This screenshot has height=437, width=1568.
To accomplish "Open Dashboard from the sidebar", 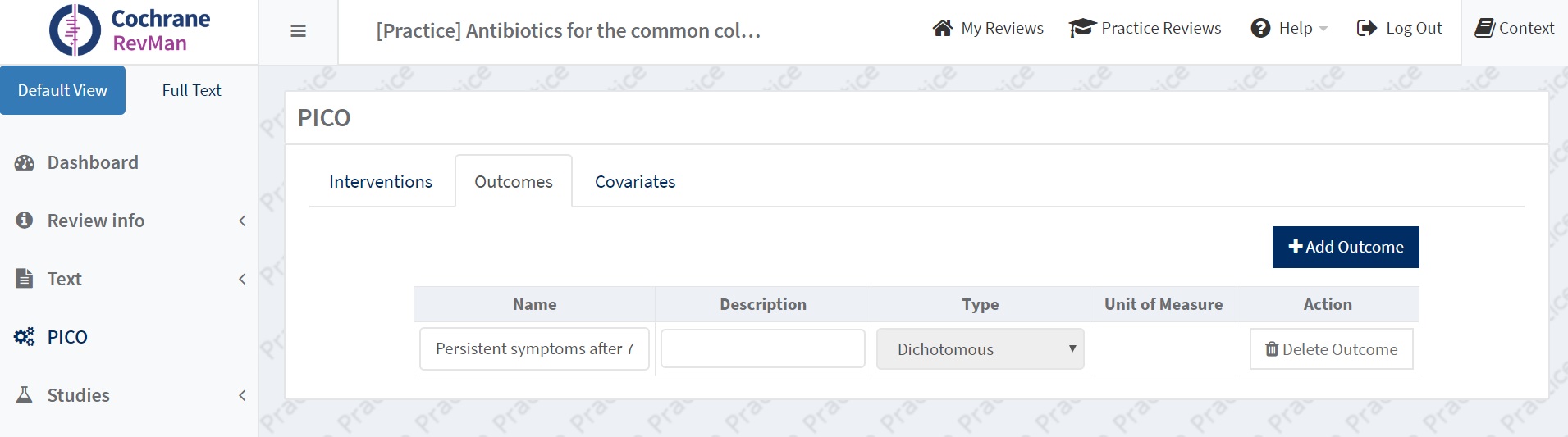I will (x=92, y=162).
